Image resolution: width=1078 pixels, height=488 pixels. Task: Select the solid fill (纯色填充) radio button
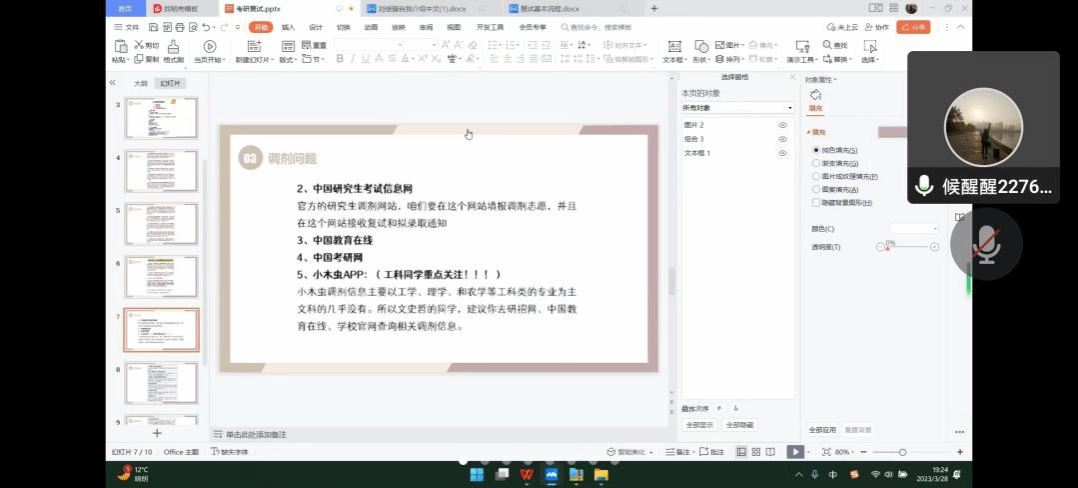tap(816, 150)
